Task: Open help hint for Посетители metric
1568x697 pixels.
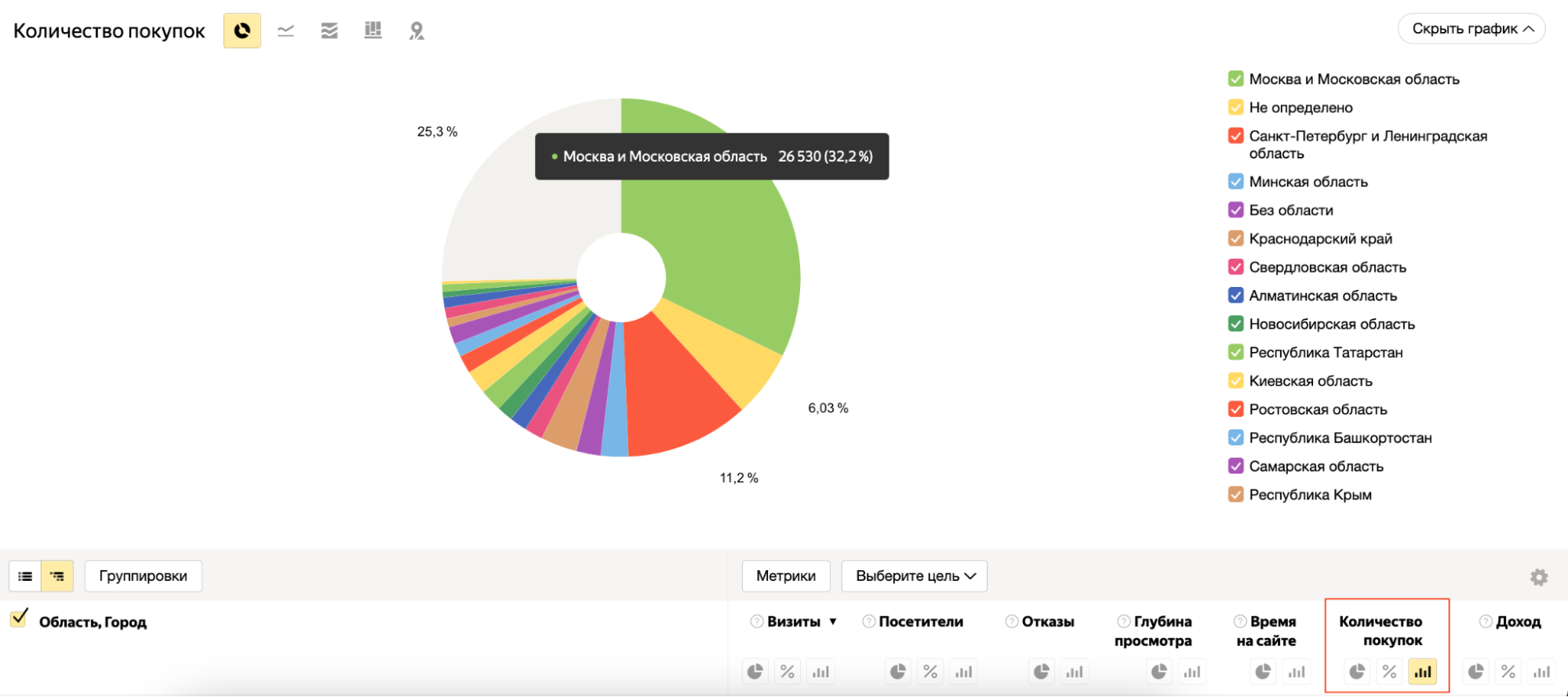Action: click(x=868, y=622)
